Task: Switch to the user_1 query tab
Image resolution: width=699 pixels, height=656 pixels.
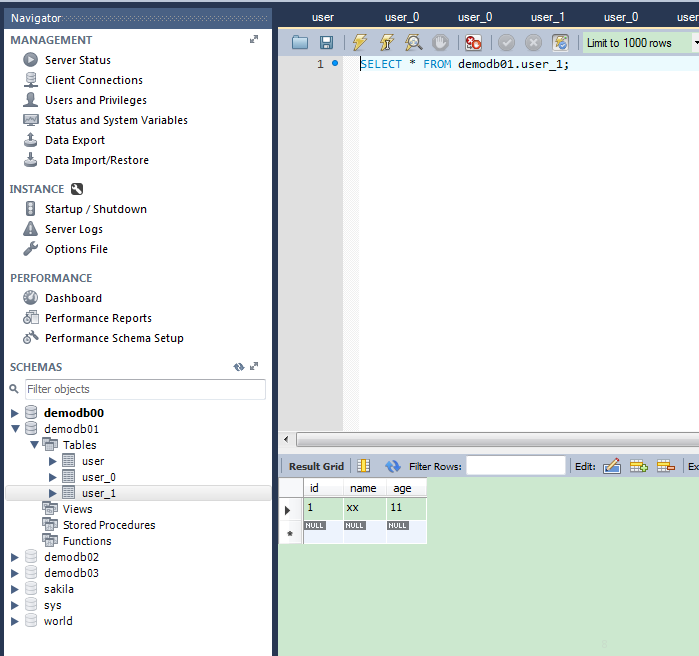Action: (x=547, y=17)
